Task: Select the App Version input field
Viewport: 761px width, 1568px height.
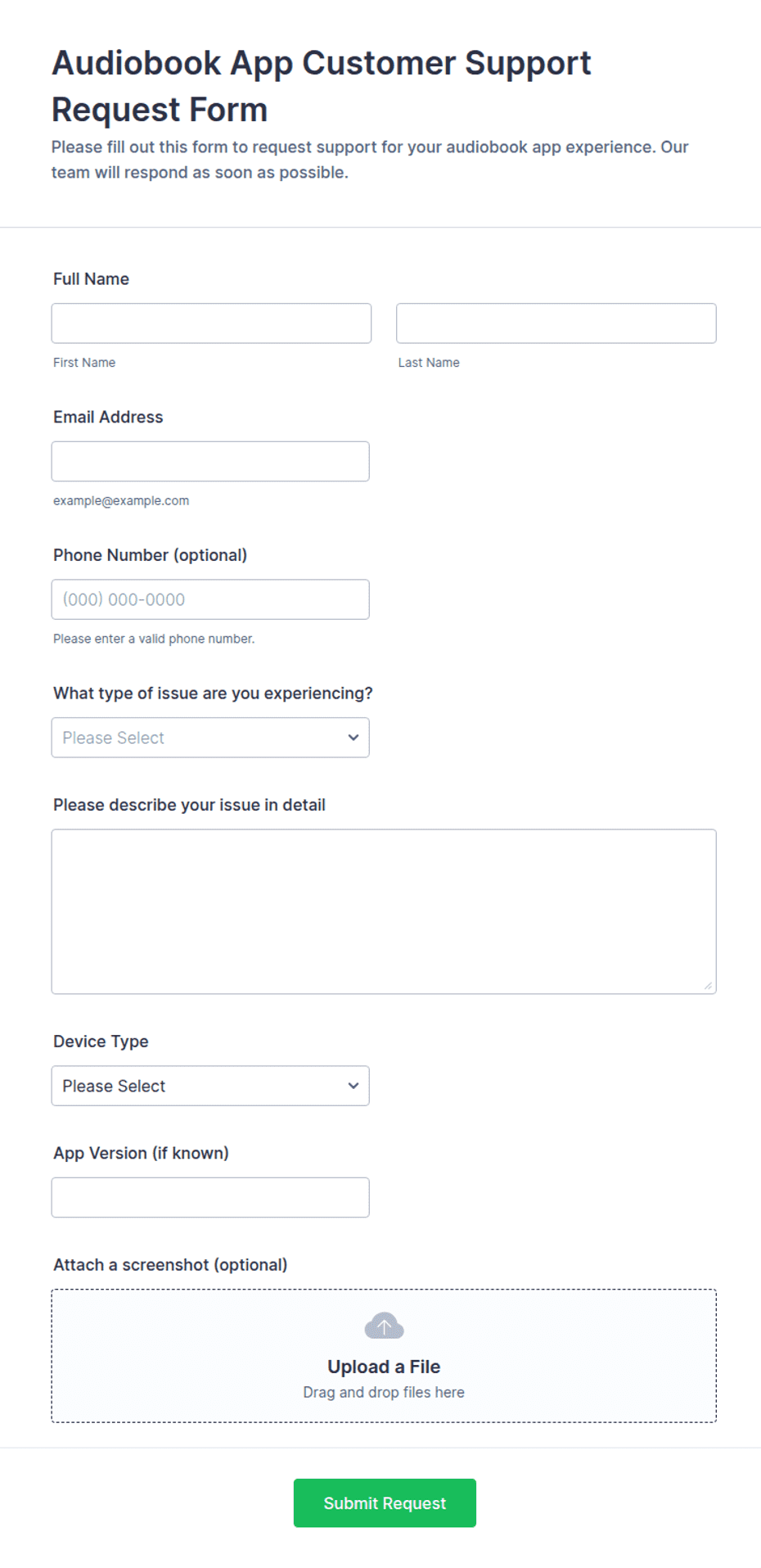Action: tap(210, 1197)
